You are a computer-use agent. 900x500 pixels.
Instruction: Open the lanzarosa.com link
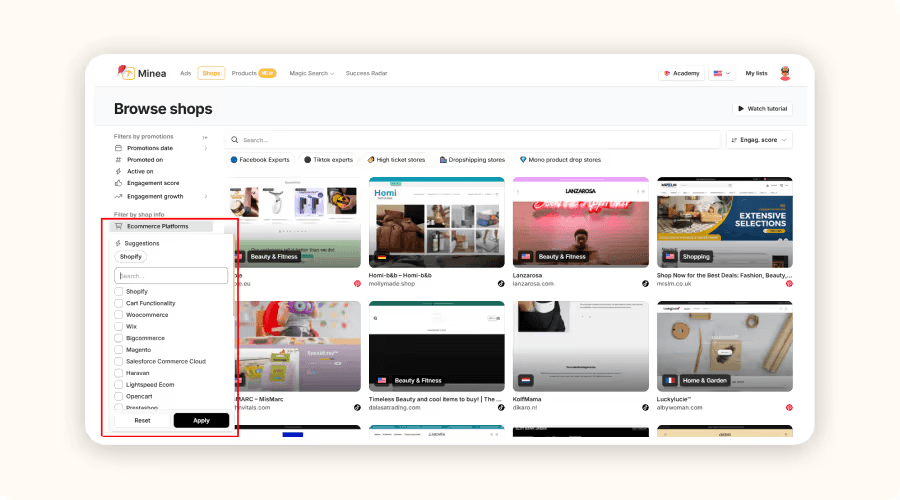coord(533,284)
